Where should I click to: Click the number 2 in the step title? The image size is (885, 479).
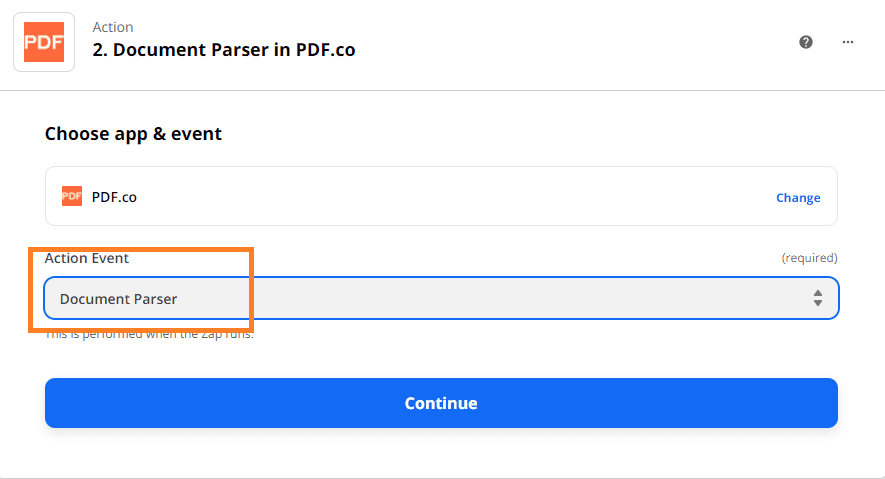tap(98, 50)
